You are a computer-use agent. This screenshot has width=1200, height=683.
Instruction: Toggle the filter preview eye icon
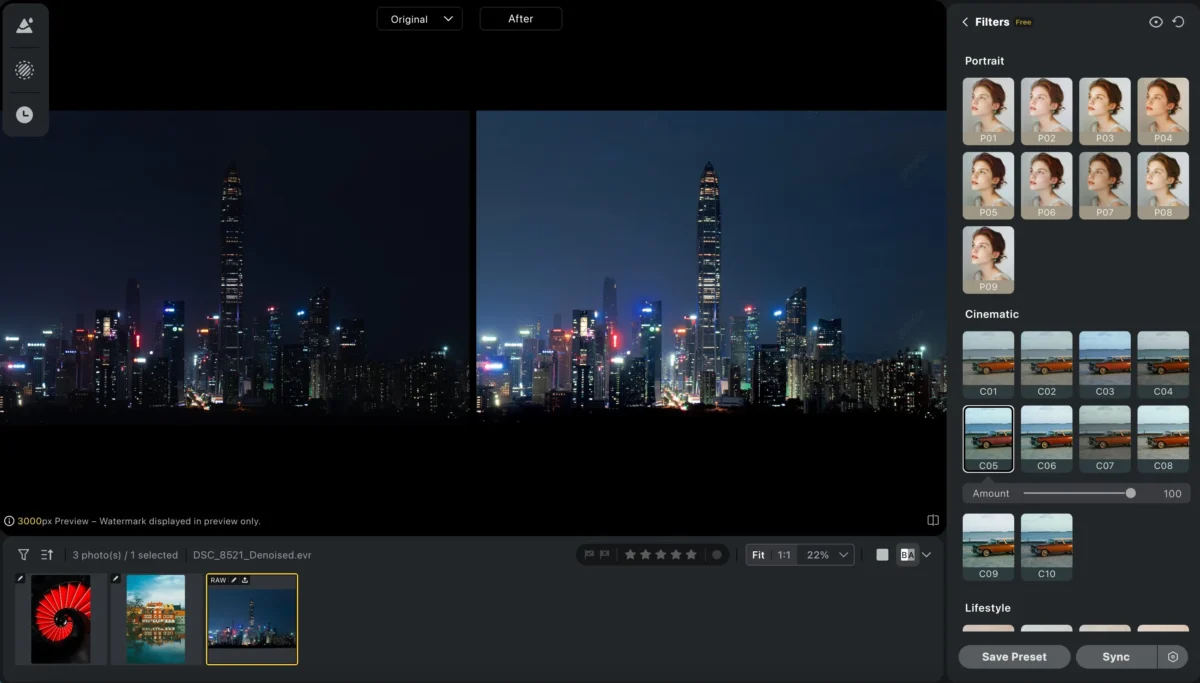(x=1155, y=22)
